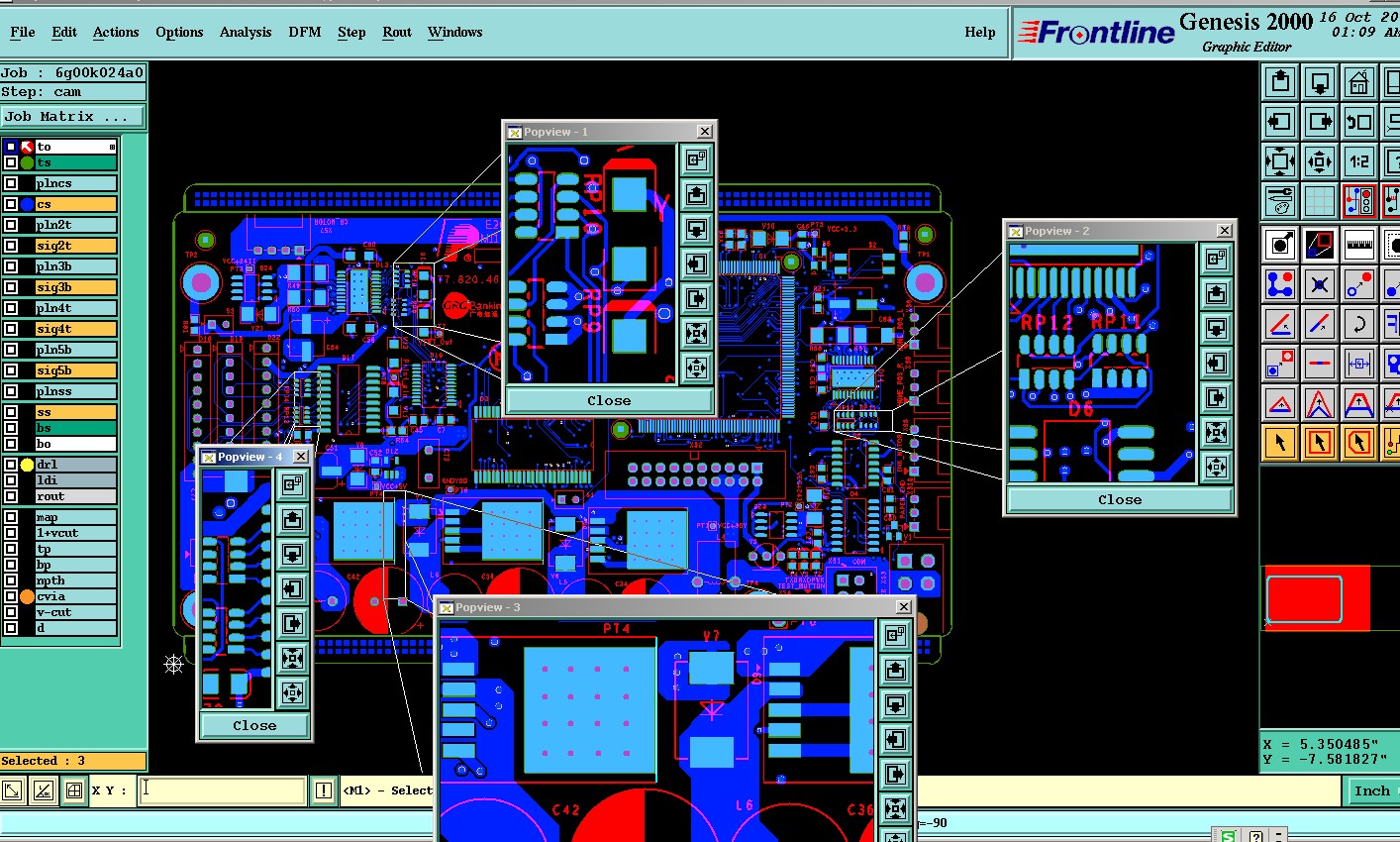Select the horizontal line break tool icon
The height and width of the screenshot is (842, 1400).
[1320, 364]
